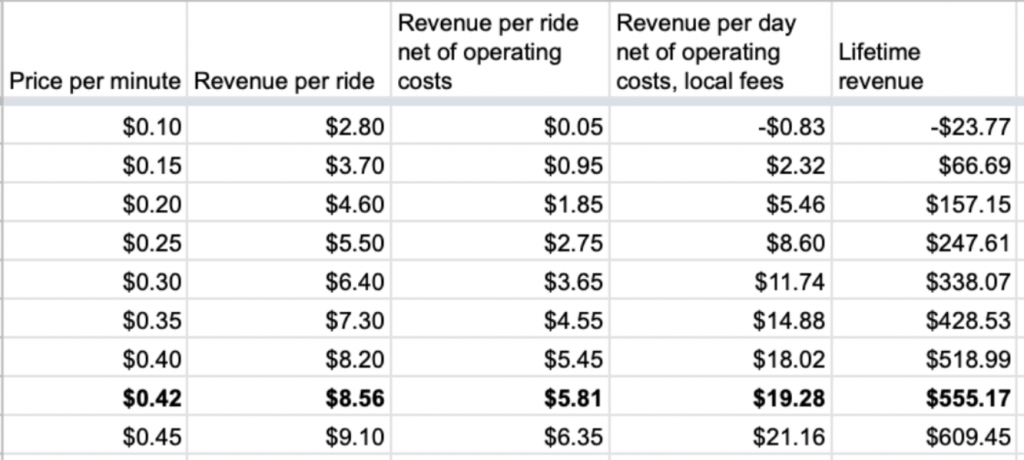Click the $157.15 lifetime revenue cell

[x=968, y=205]
